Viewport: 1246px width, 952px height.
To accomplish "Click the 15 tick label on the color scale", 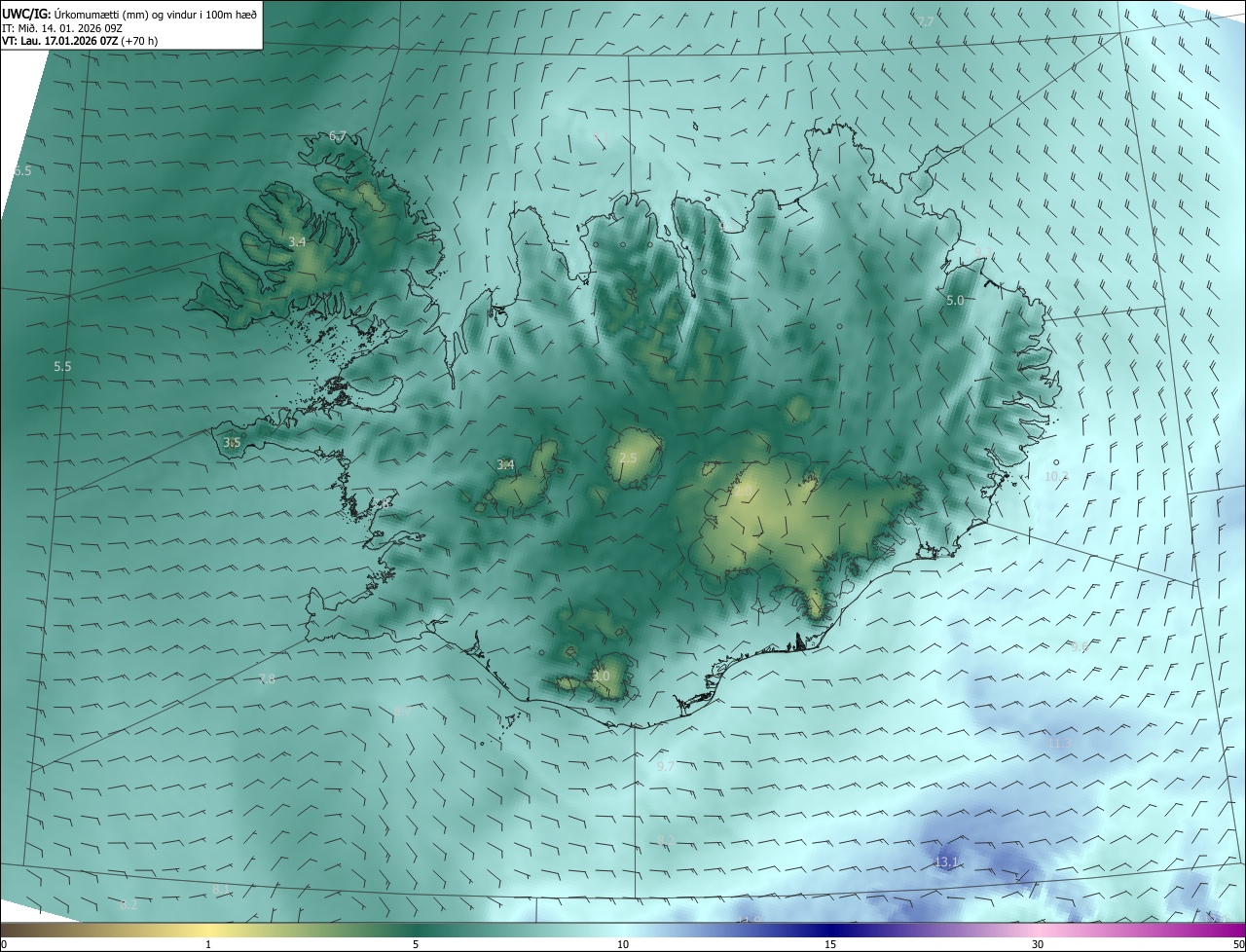I will click(830, 944).
